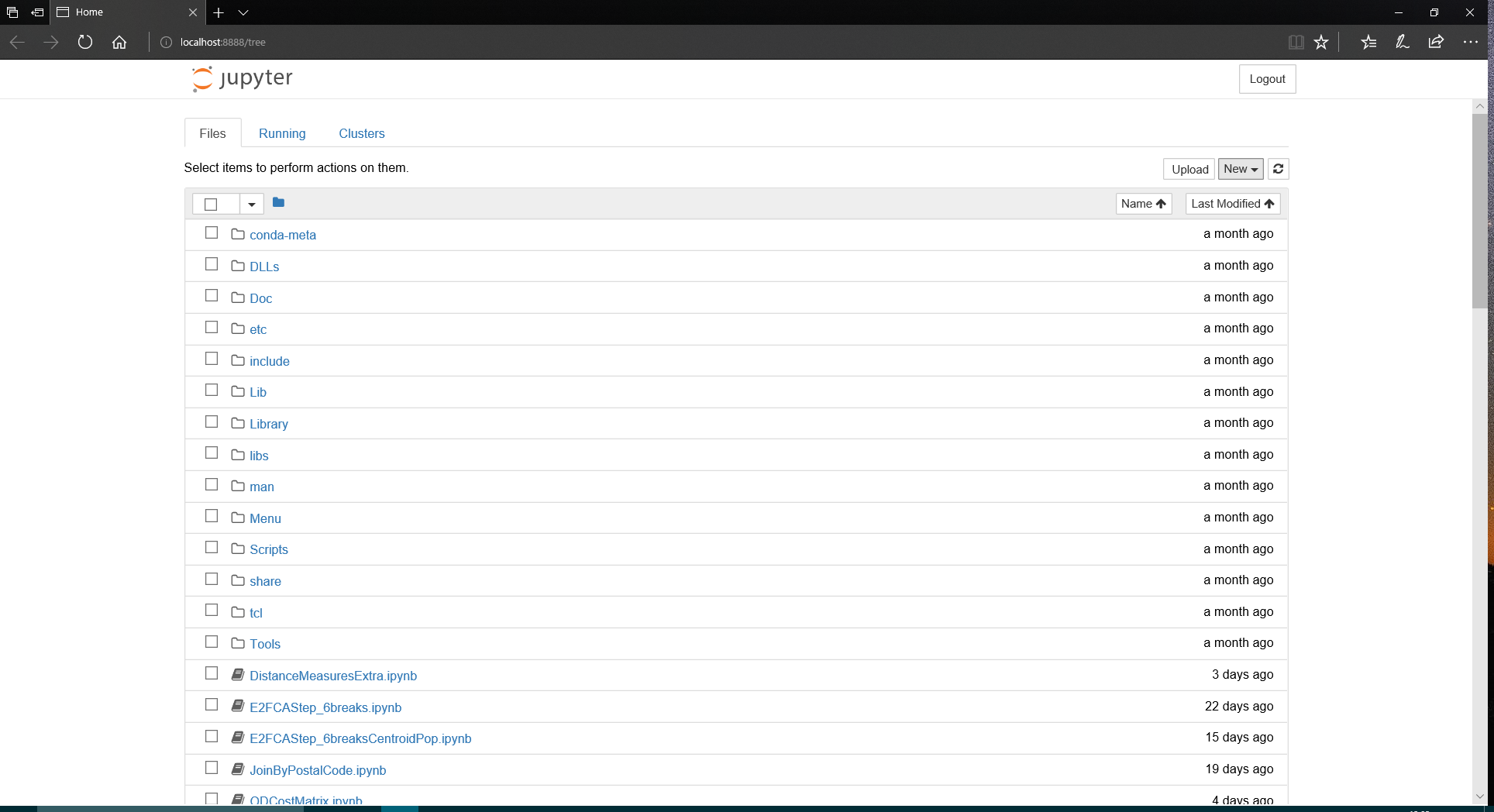Open the tab list chevron in the browser
Screen dimensions: 1494x812
(244, 12)
